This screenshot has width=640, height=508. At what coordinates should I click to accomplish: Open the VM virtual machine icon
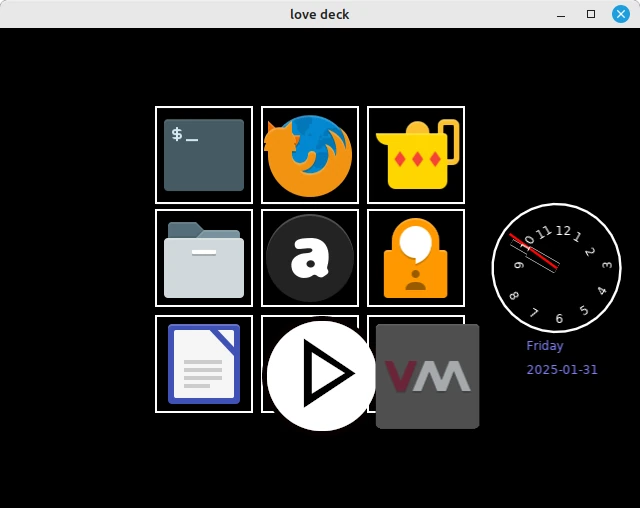click(x=427, y=376)
